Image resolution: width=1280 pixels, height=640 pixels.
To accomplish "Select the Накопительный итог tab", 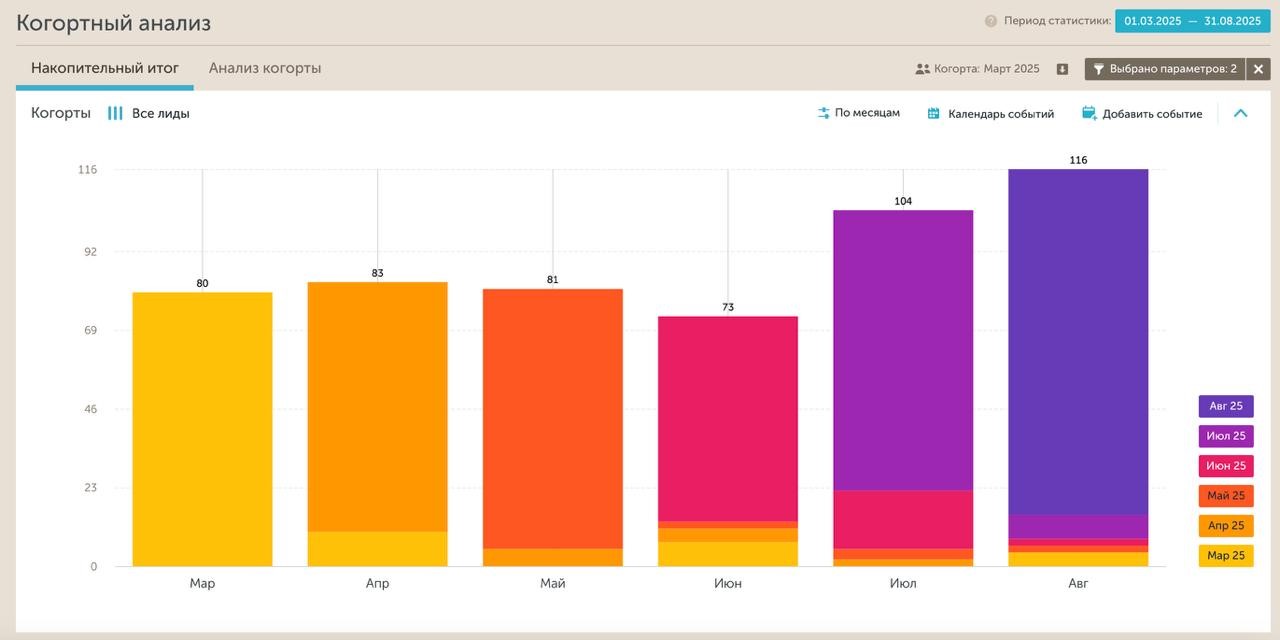I will (105, 69).
